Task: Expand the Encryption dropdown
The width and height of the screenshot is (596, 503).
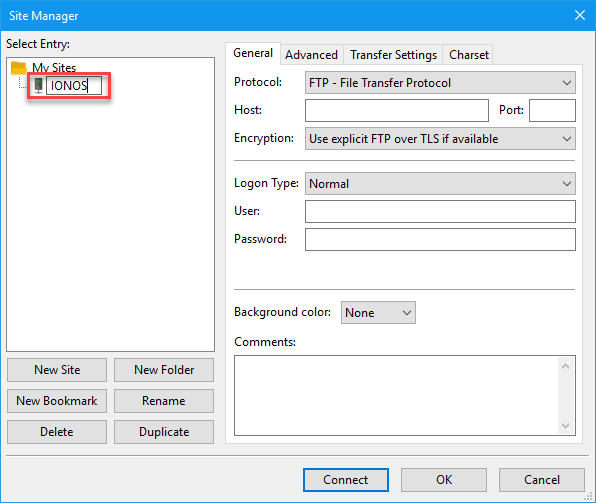Action: point(440,139)
